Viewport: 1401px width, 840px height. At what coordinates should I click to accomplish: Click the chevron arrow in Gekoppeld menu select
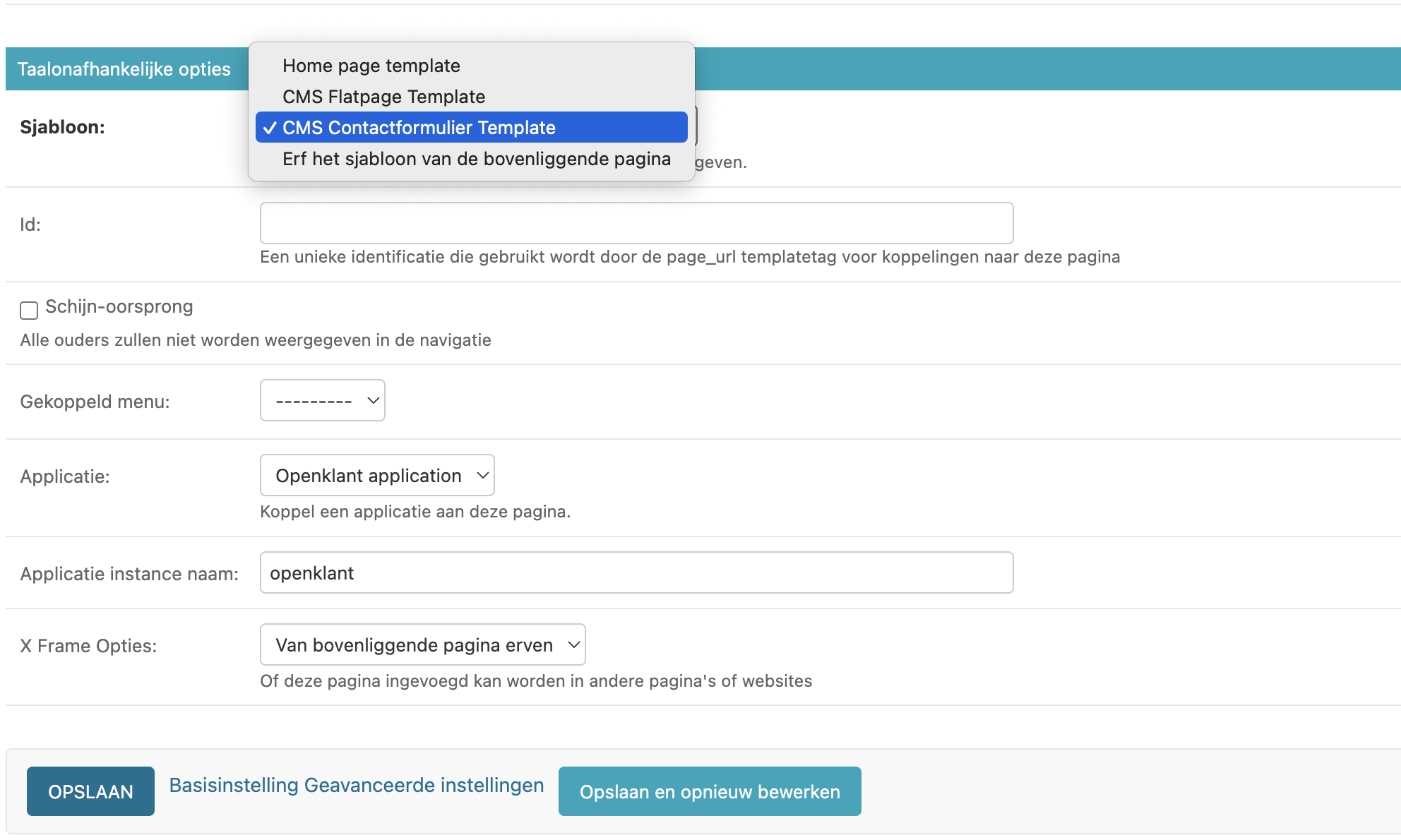pyautogui.click(x=373, y=400)
